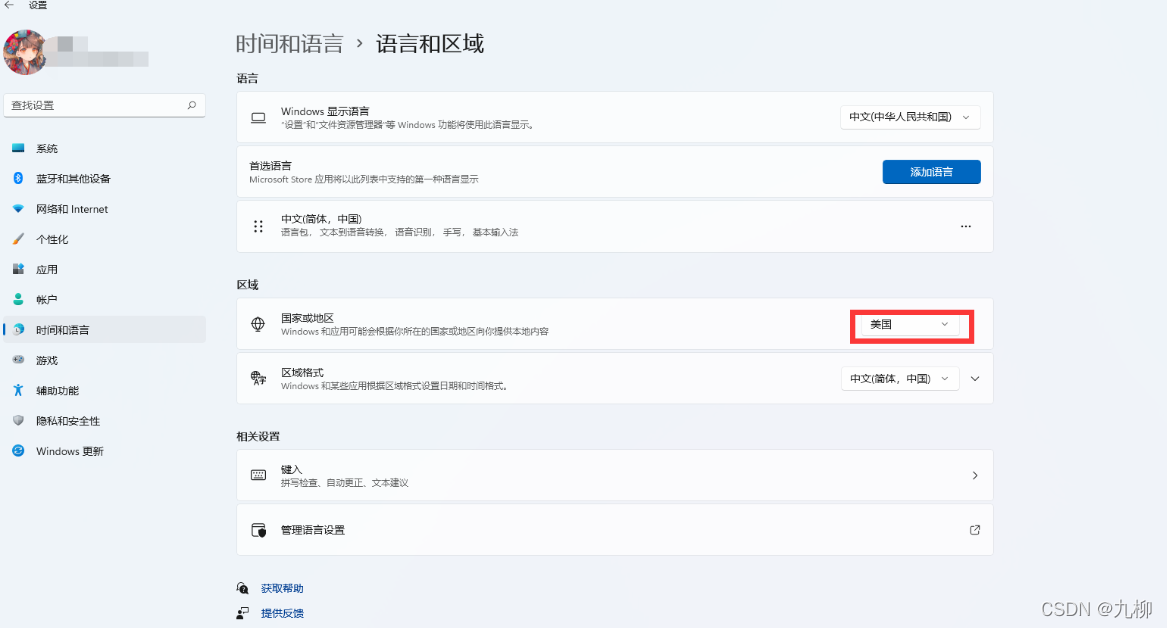Image resolution: width=1167 pixels, height=628 pixels.
Task: Open the 美国 country dropdown
Action: coord(909,324)
